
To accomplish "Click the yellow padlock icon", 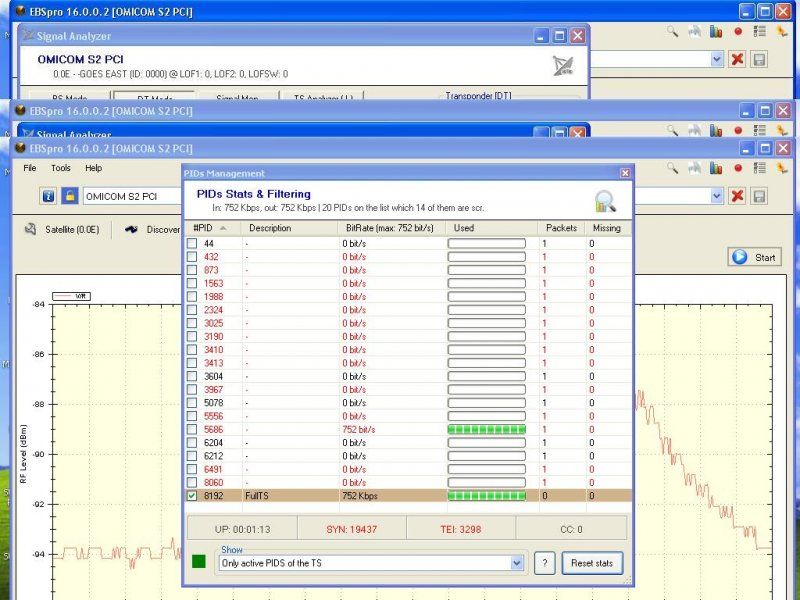I will click(69, 196).
